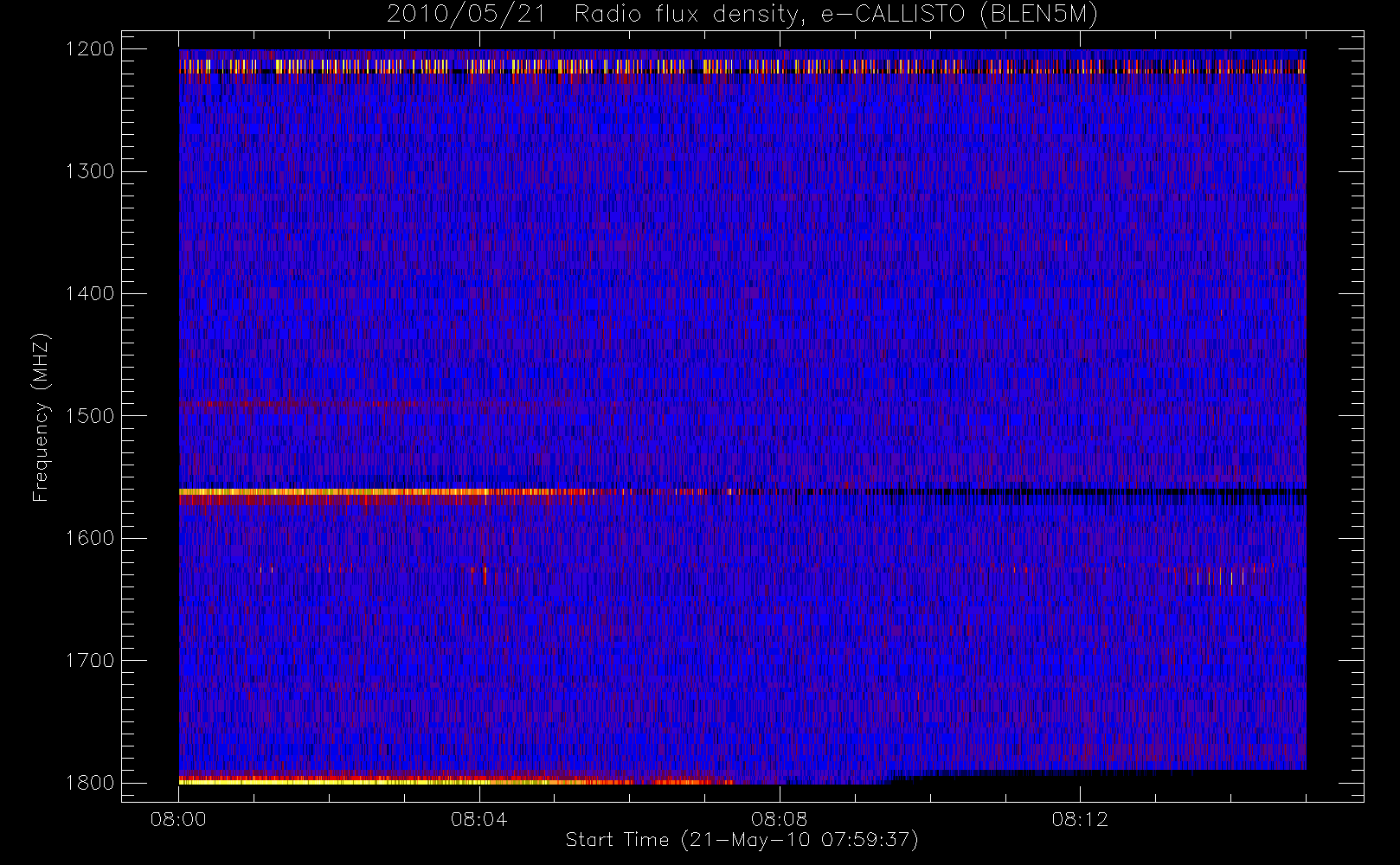Click the "Frequency (MHZ)" axis label
Screen dimensions: 1400x865
tap(41, 417)
